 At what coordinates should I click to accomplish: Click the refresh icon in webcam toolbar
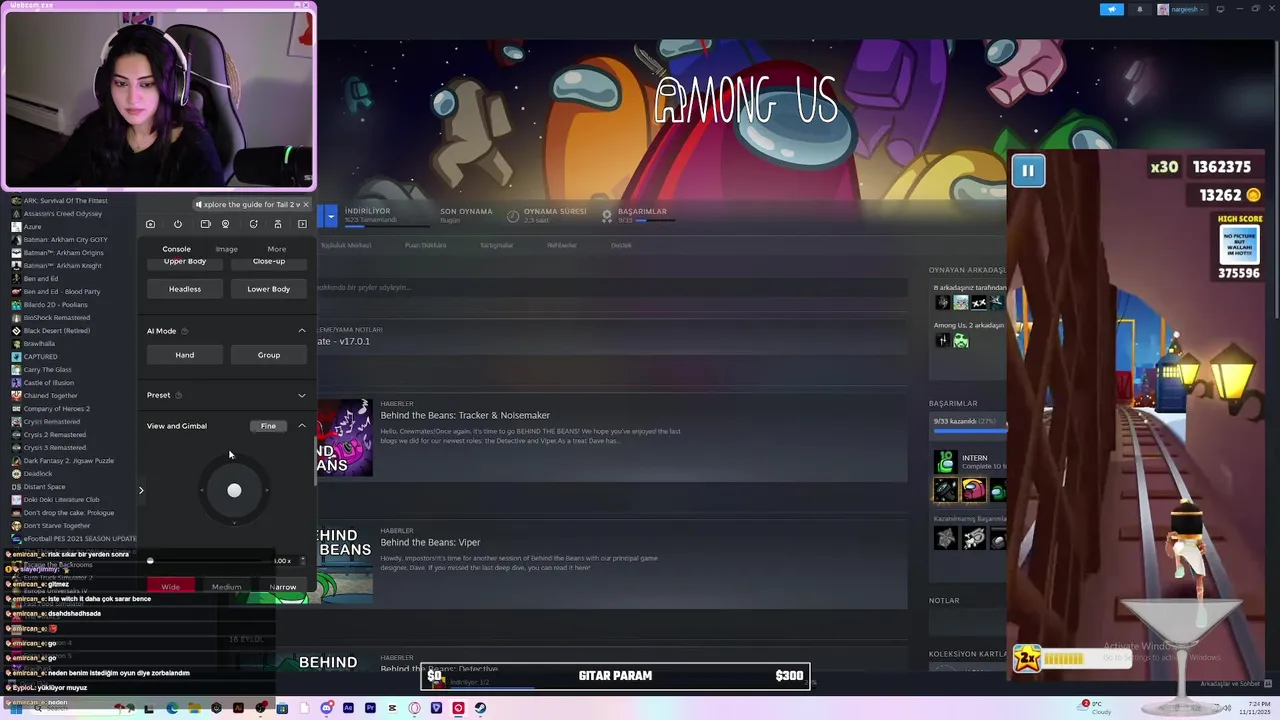253,224
